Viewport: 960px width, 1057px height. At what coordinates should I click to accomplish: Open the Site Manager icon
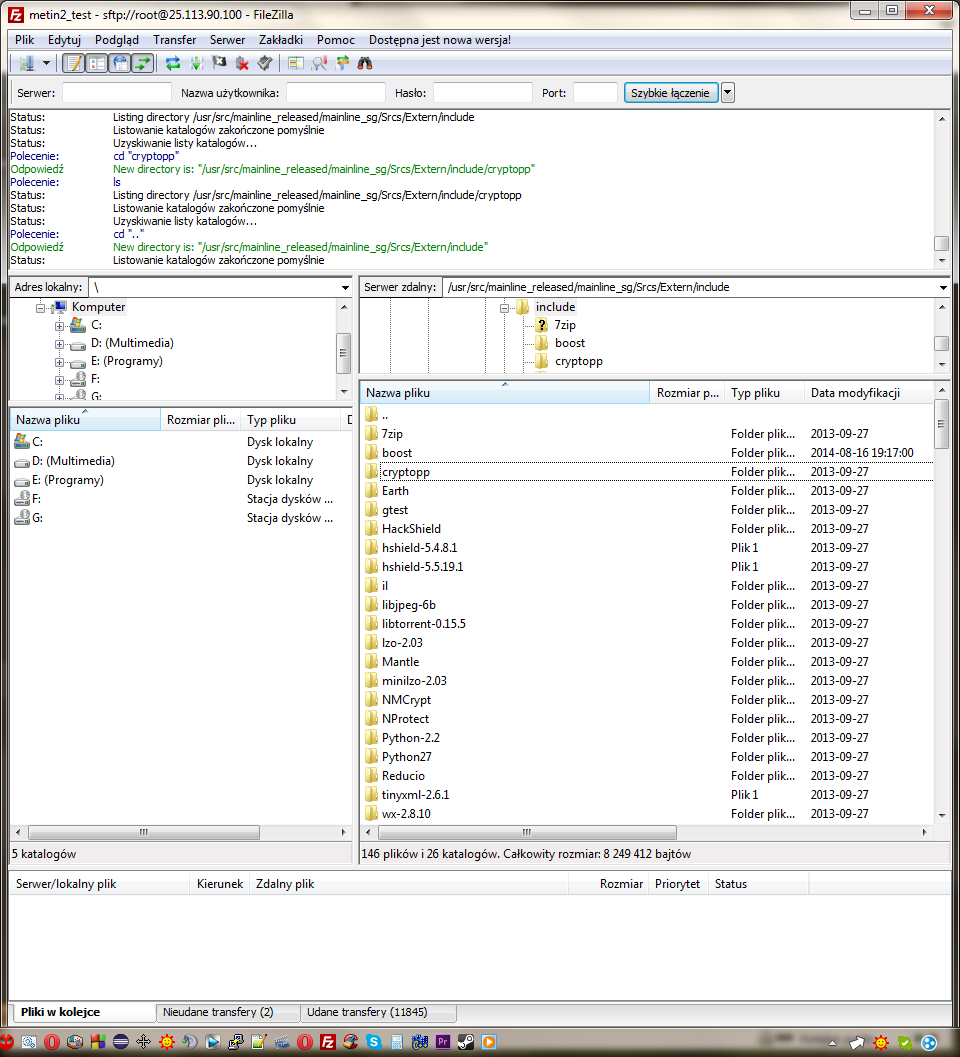pyautogui.click(x=26, y=63)
